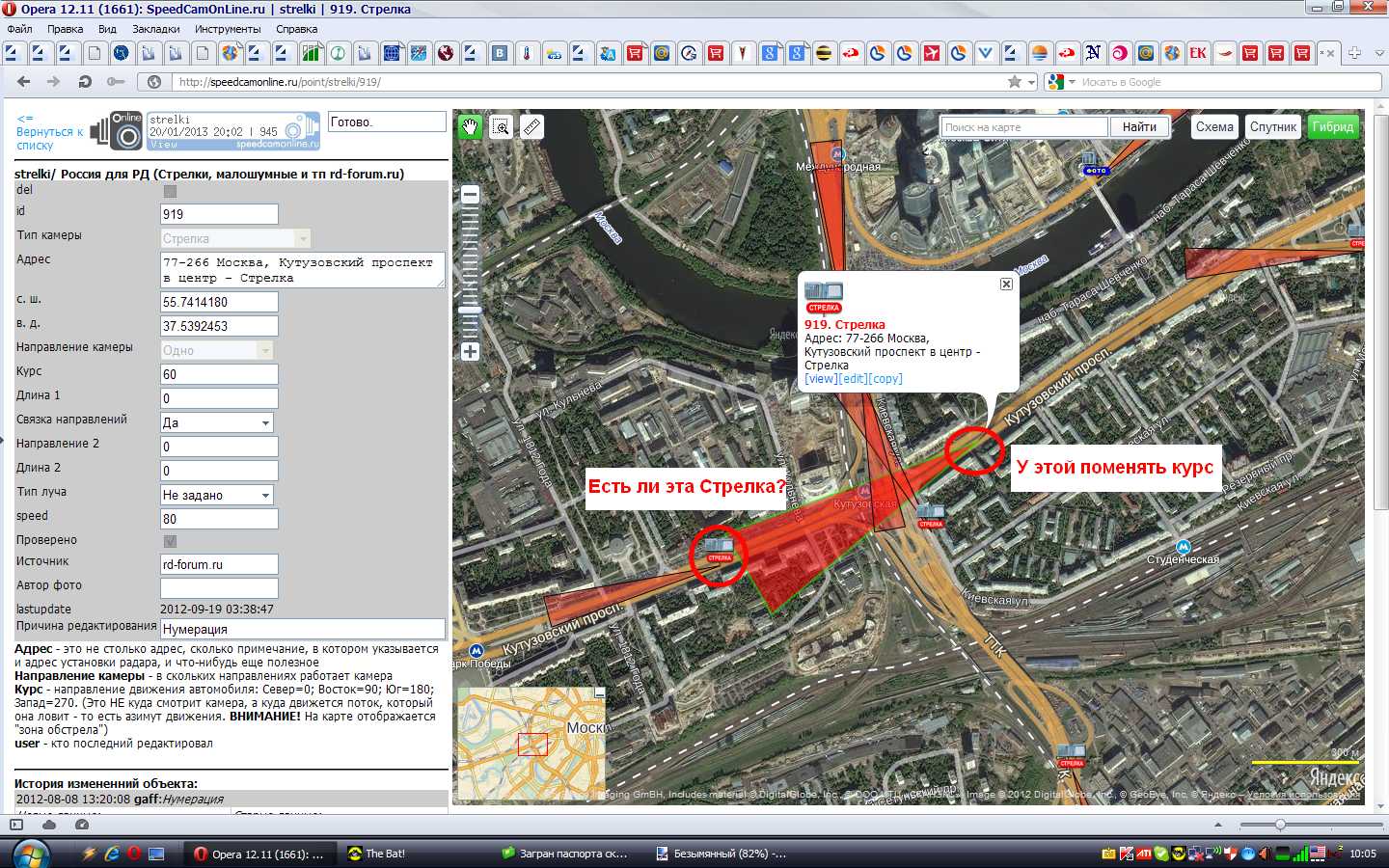Zoom out the map with minus button
Image resolution: width=1389 pixels, height=868 pixels.
(470, 195)
